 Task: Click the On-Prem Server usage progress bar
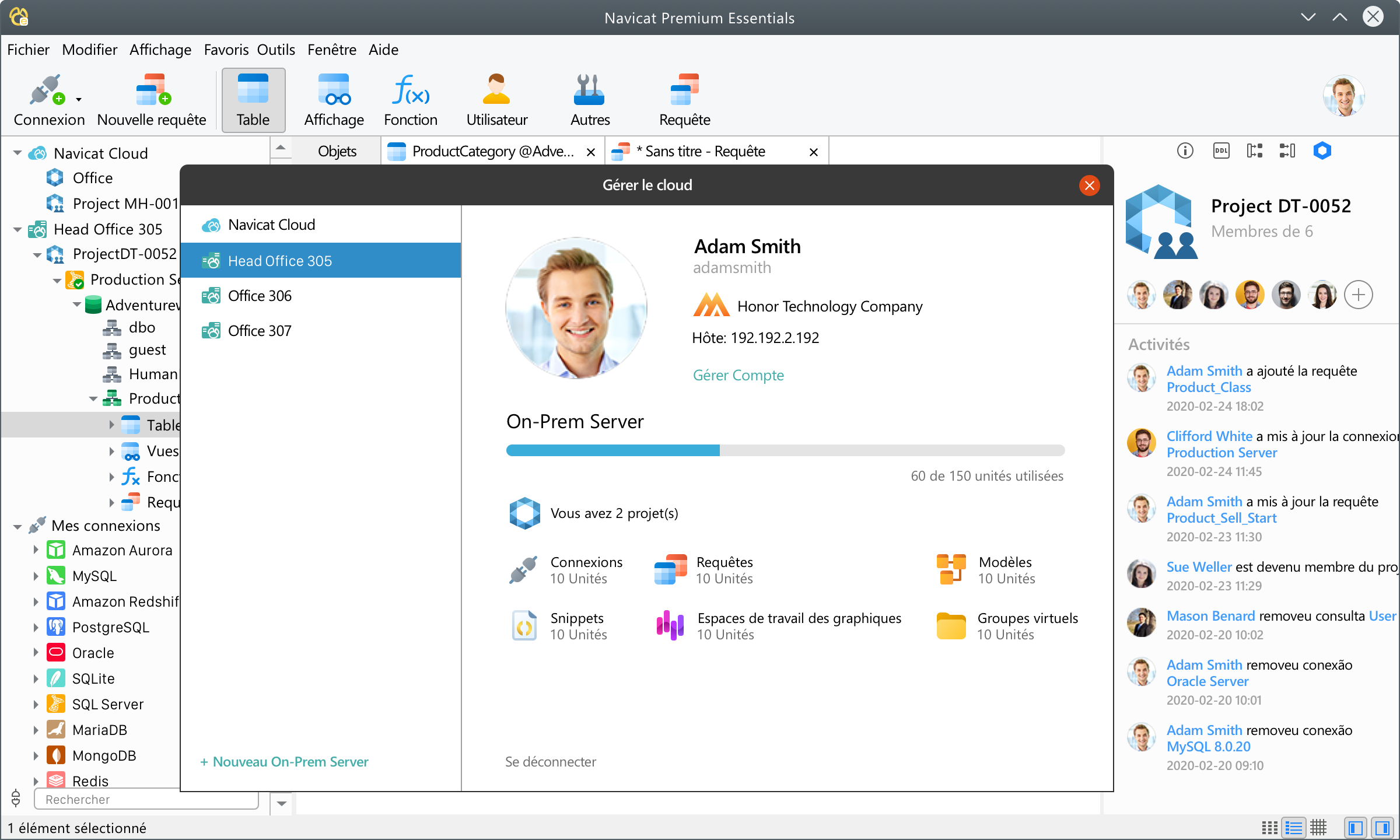pyautogui.click(x=785, y=450)
